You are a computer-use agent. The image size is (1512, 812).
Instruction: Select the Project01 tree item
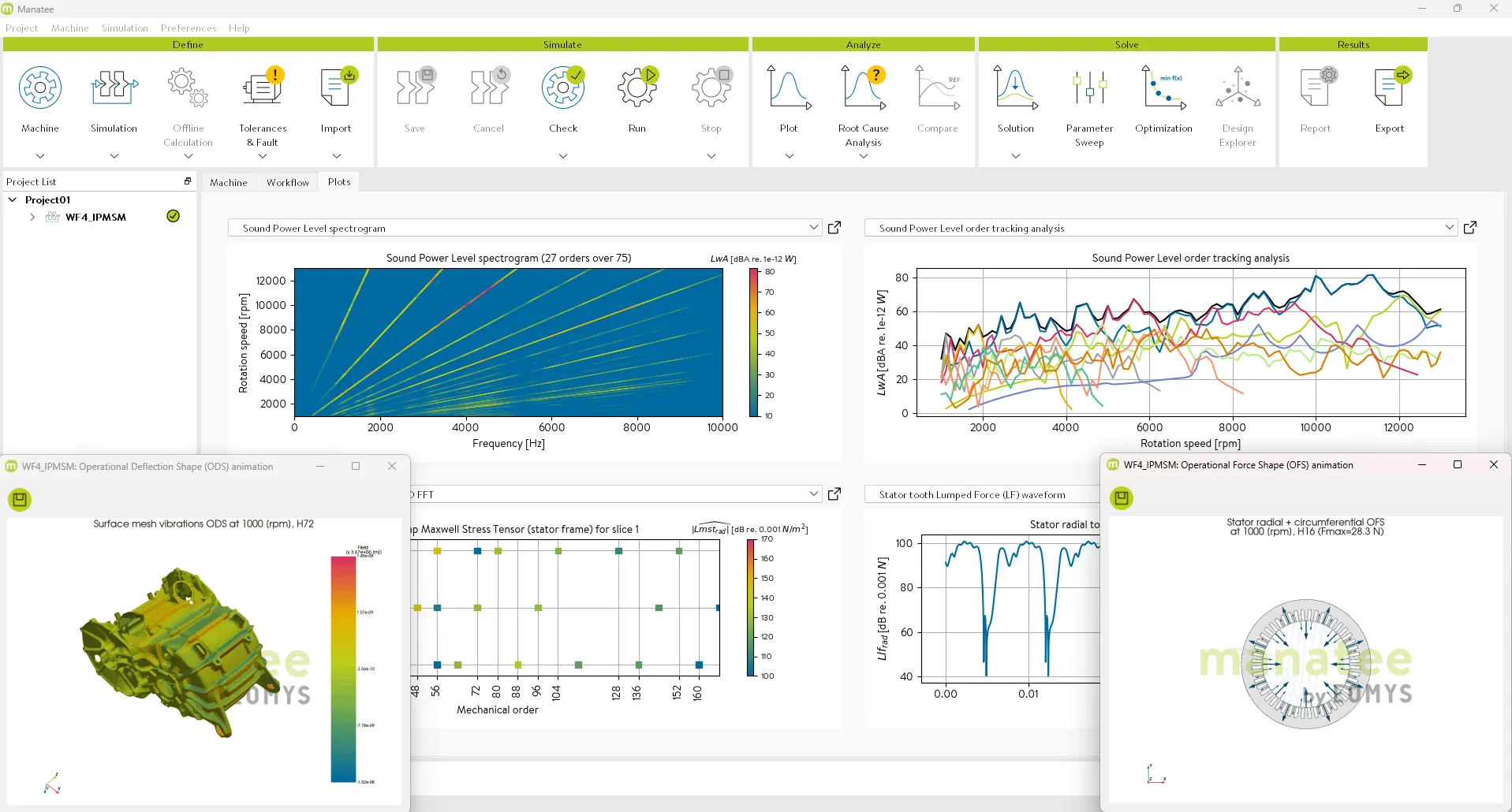48,199
